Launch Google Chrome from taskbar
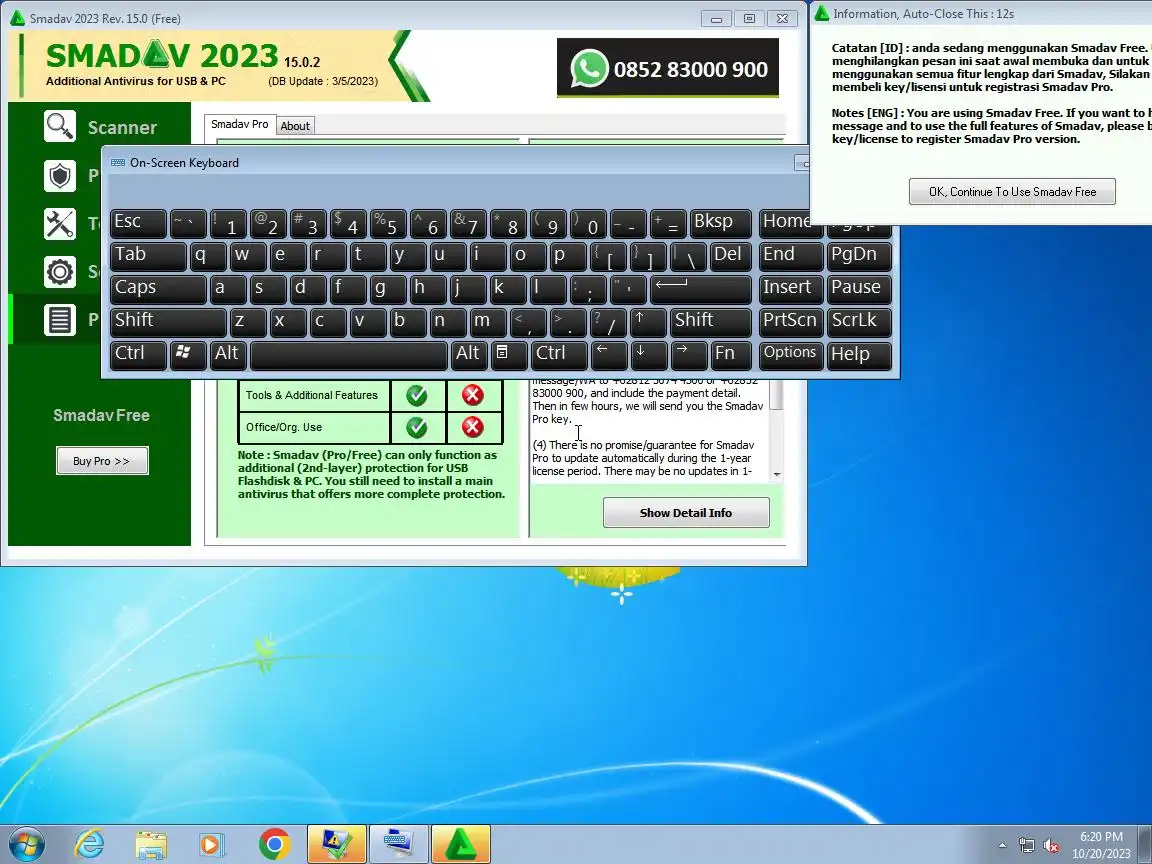1152x864 pixels. (274, 844)
